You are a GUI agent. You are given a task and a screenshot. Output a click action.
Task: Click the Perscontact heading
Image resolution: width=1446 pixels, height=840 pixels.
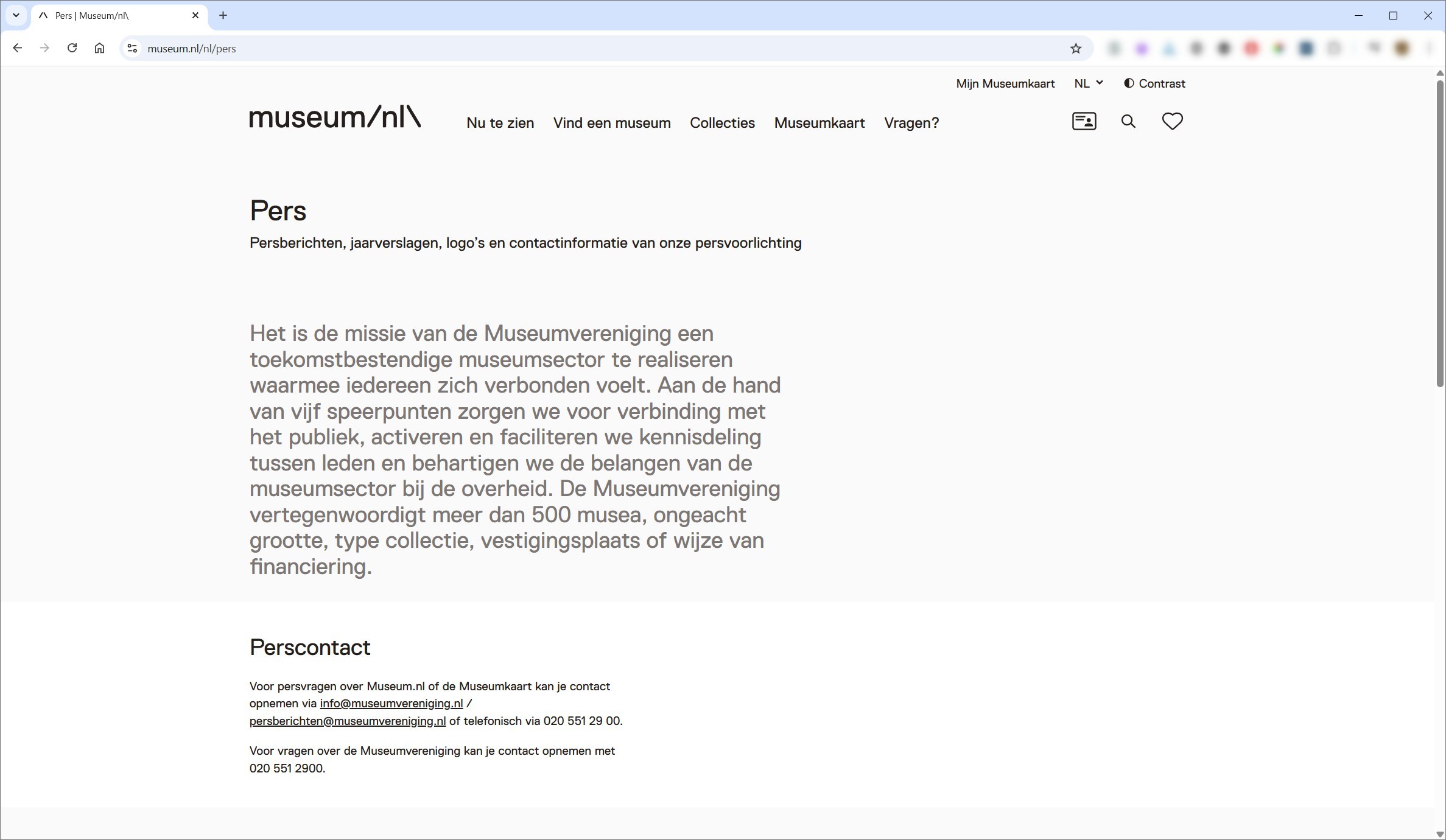[x=310, y=648]
